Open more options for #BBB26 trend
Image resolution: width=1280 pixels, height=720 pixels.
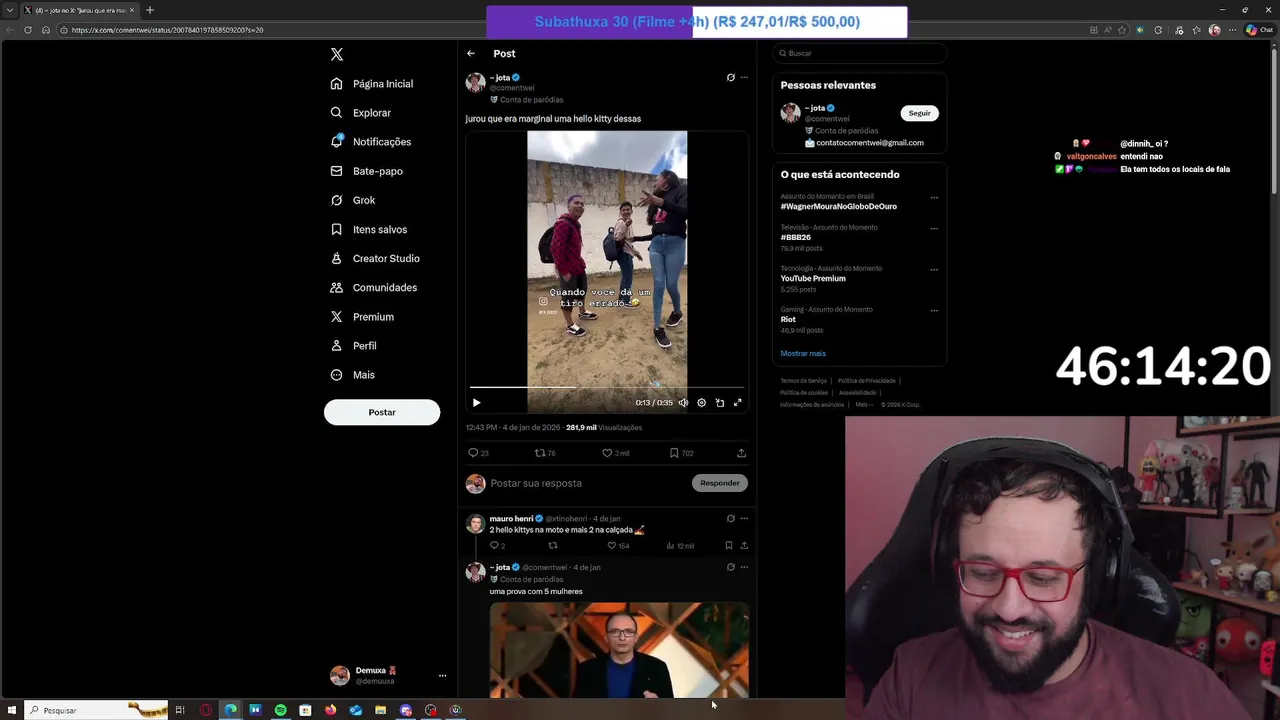click(934, 228)
